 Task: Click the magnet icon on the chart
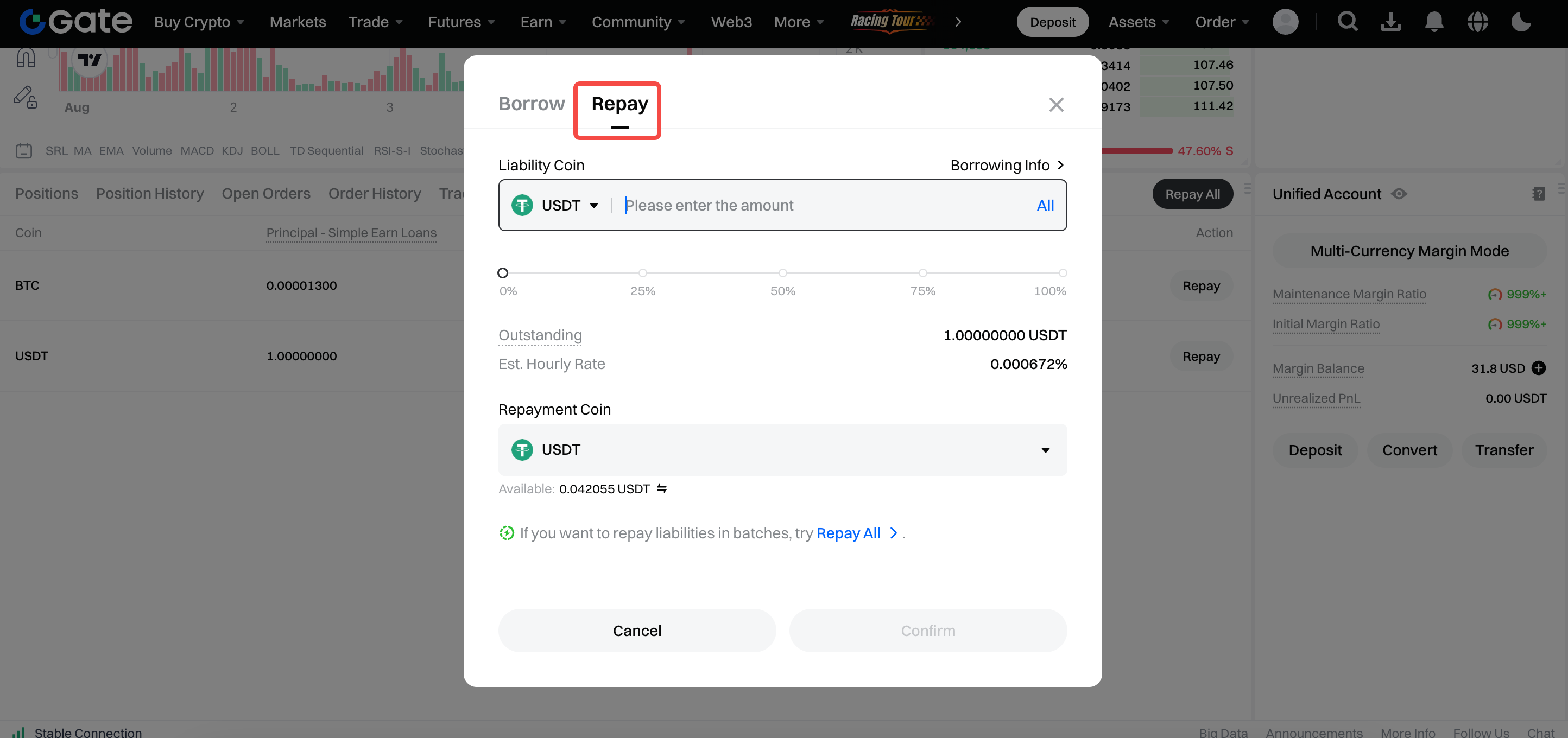[26, 59]
